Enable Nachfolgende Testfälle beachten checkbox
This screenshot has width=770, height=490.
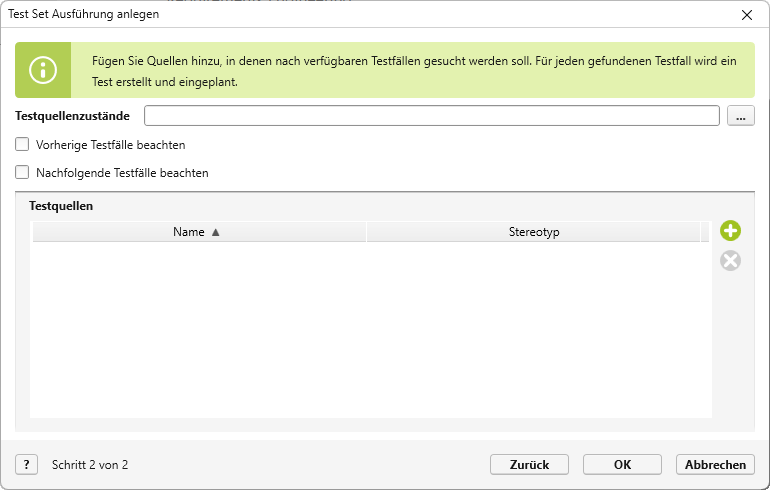tap(23, 173)
